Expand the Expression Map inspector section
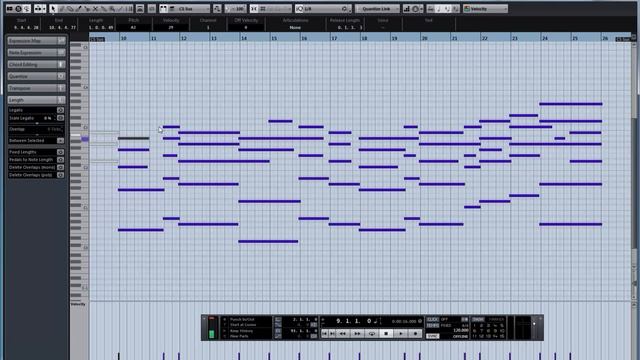The width and height of the screenshot is (640, 360). [x=36, y=41]
